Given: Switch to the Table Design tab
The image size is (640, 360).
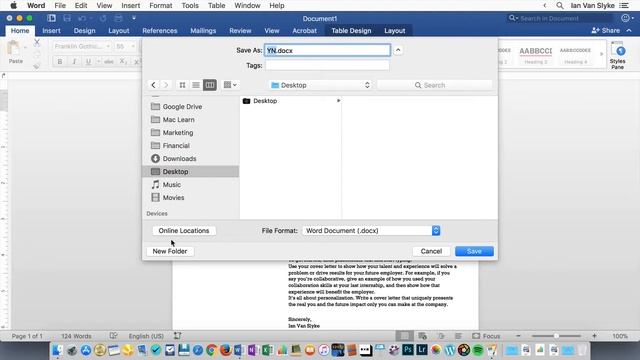Looking at the screenshot, I should pos(351,31).
